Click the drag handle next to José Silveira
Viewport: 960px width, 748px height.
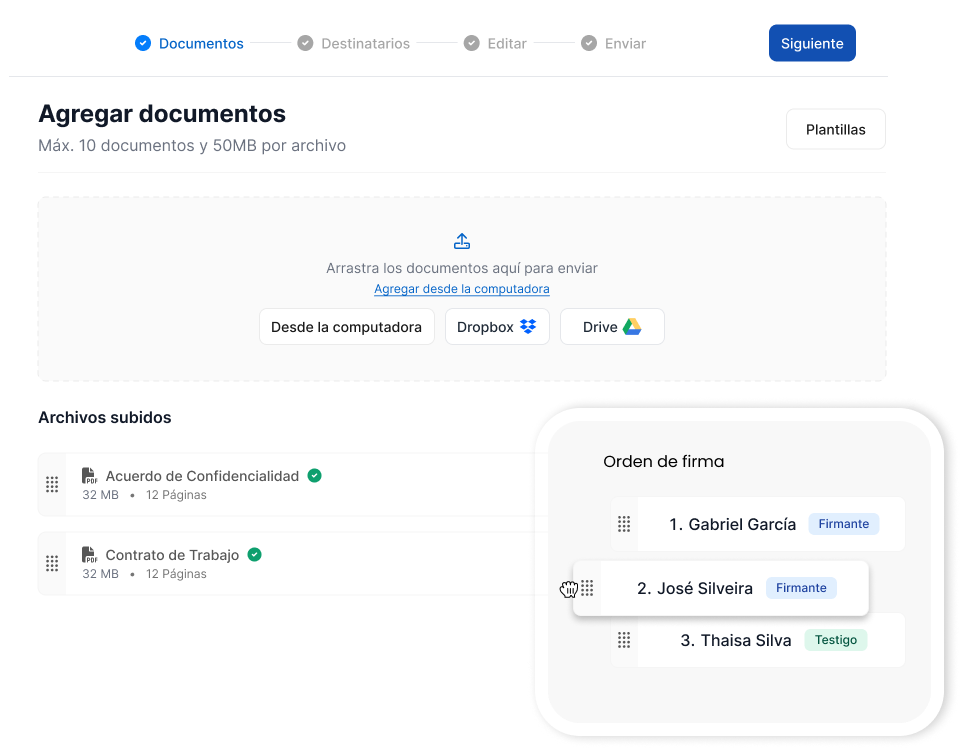[588, 588]
